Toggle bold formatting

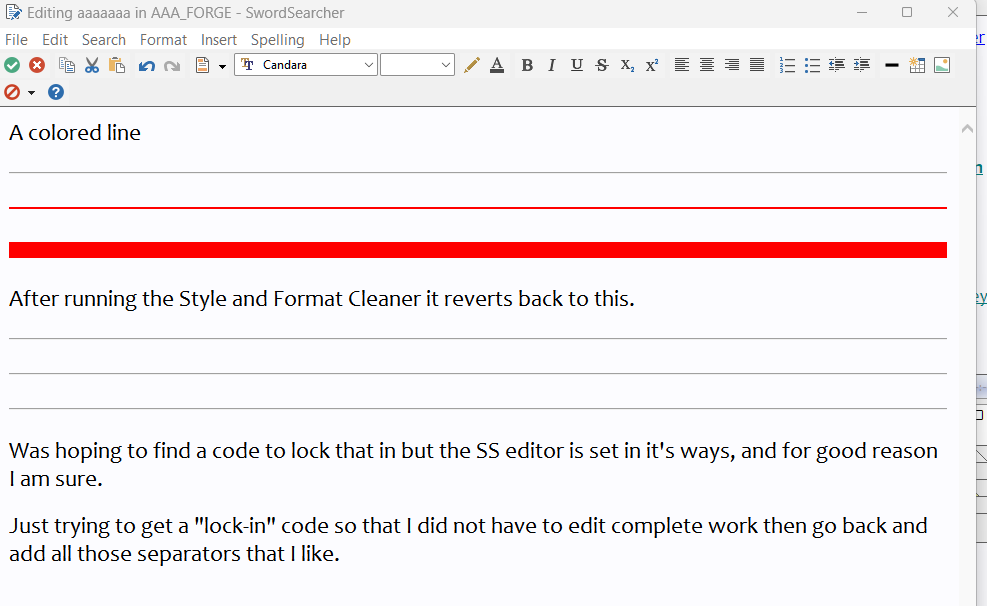(527, 65)
